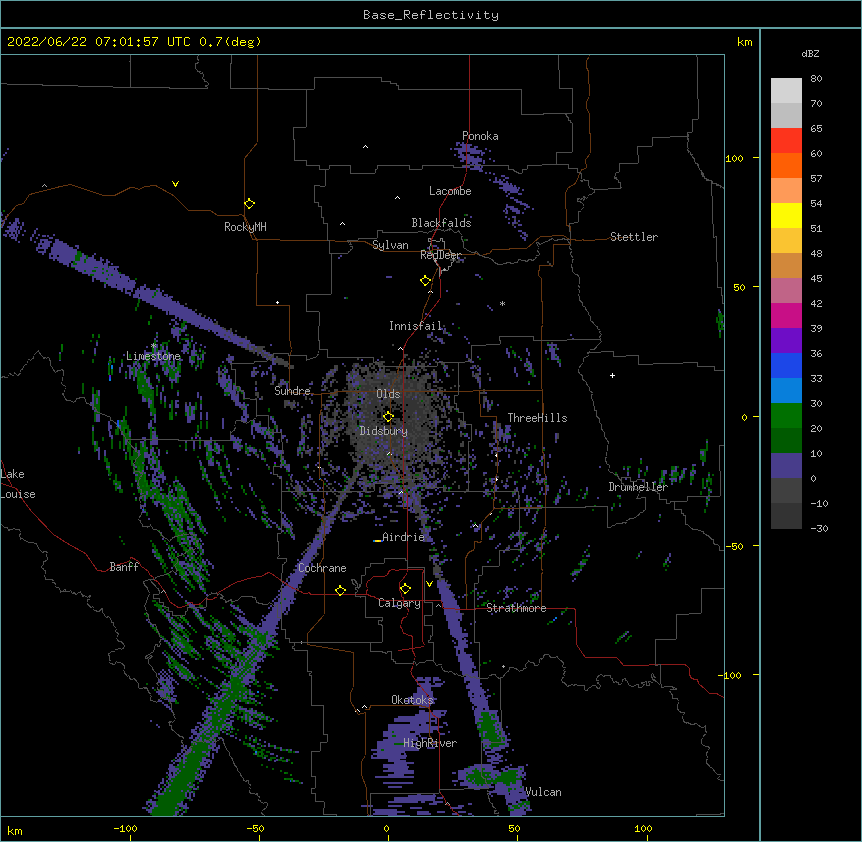Click the Strathmore label
Image resolution: width=862 pixels, height=842 pixels.
pyautogui.click(x=516, y=608)
